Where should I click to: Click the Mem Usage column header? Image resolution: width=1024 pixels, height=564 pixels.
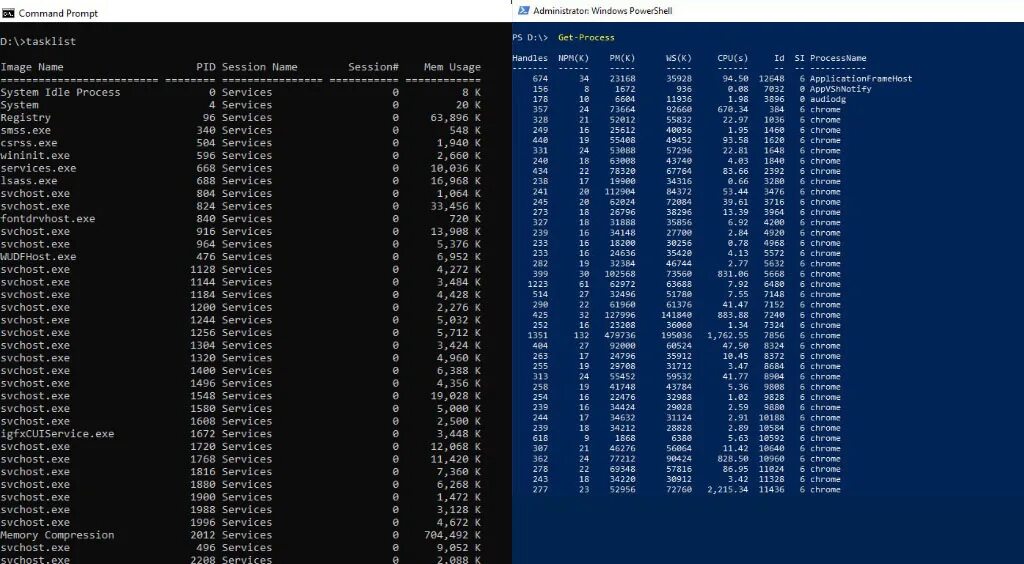[452, 67]
